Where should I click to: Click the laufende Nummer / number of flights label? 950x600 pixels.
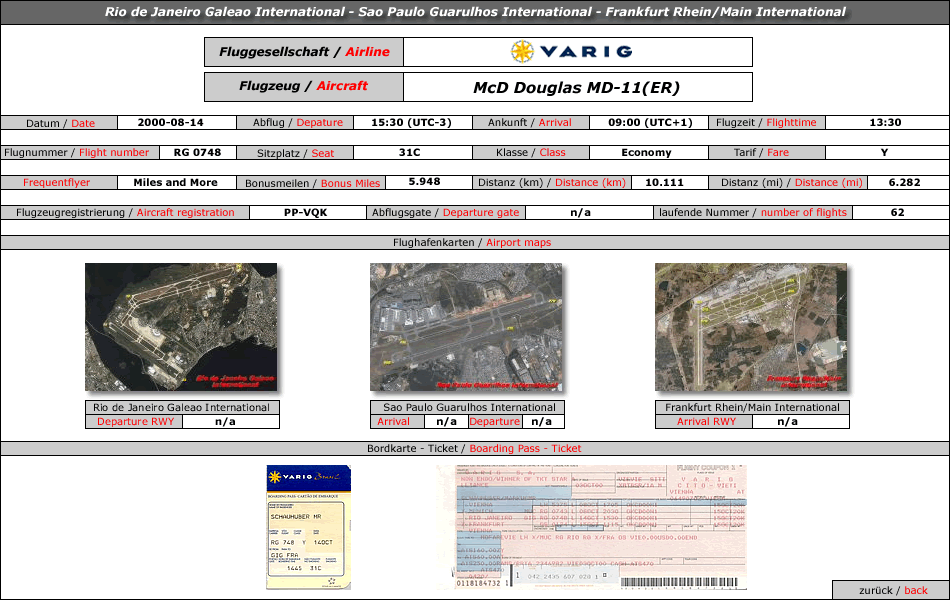coord(752,213)
